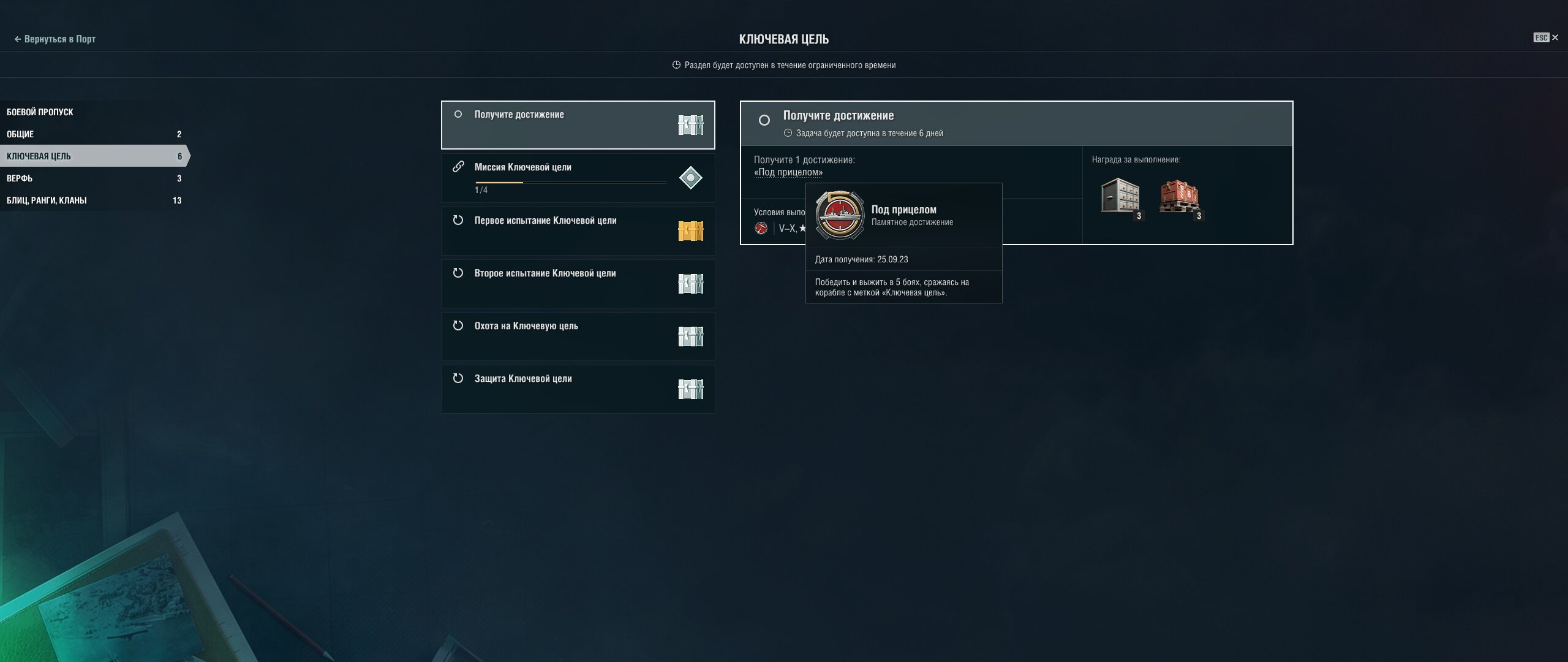Click the status circle in the task detail header

(764, 120)
